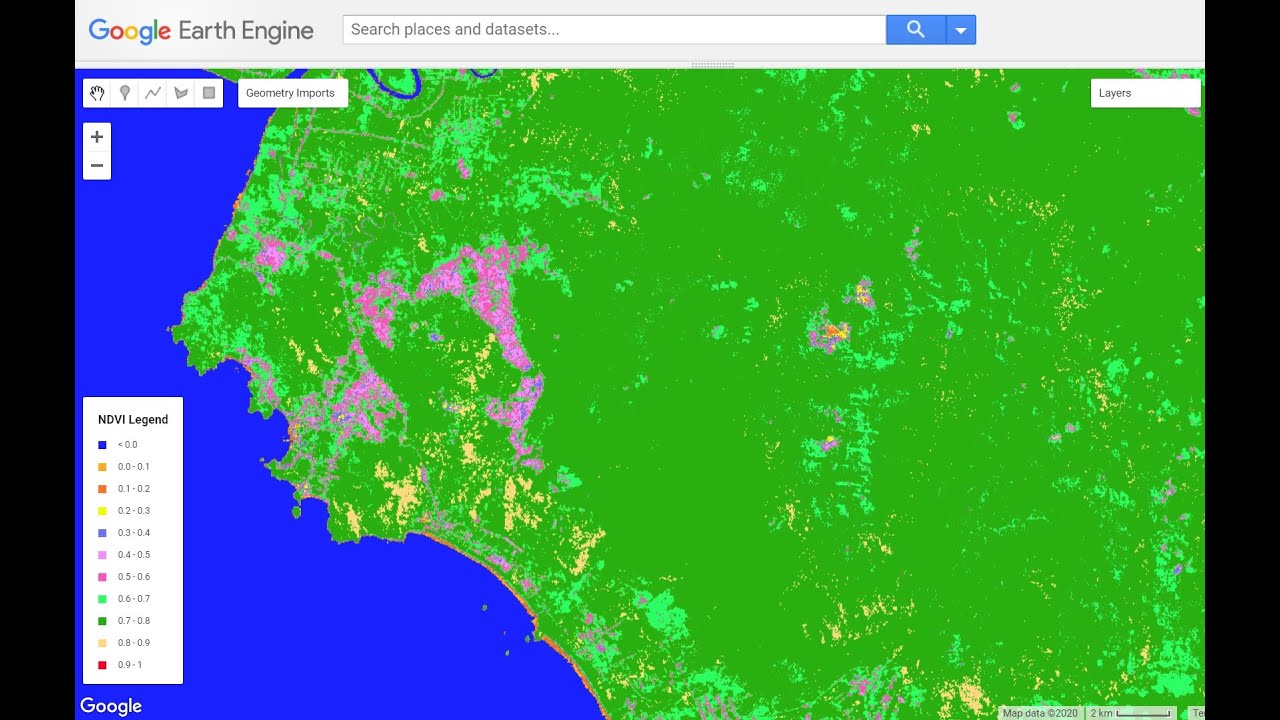Click the 0.1 - 0.2 legend swatch
This screenshot has height=720, width=1280.
[102, 489]
